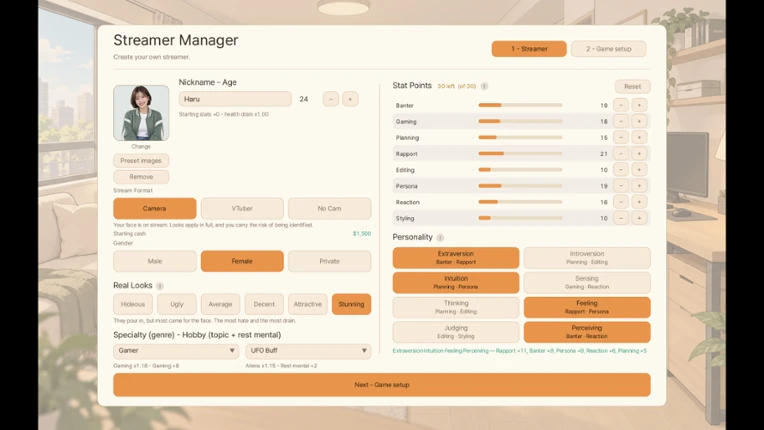Click the Nickname field containing Haru
Screen dimensions: 764x430
[x=235, y=99]
